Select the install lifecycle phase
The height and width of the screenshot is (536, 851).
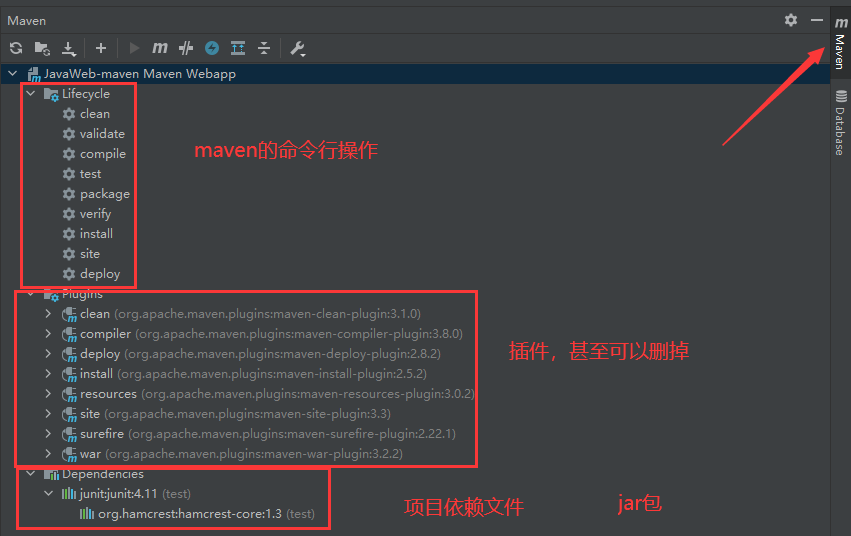(x=96, y=234)
